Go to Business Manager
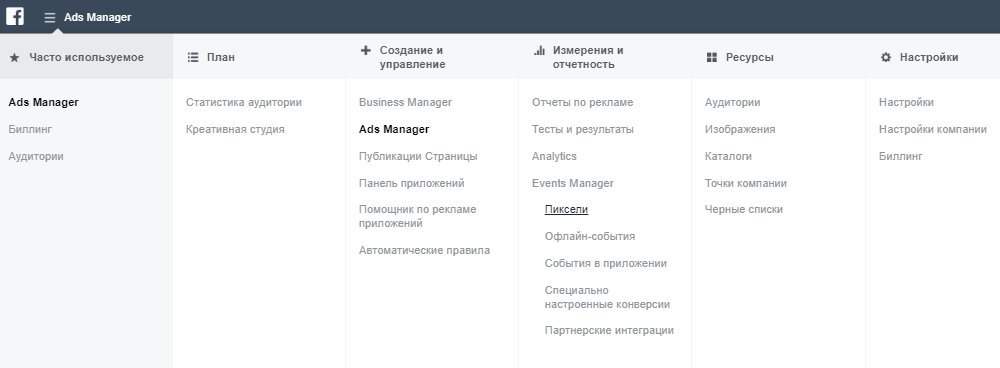Viewport: 1000px width, 368px height. click(x=405, y=103)
